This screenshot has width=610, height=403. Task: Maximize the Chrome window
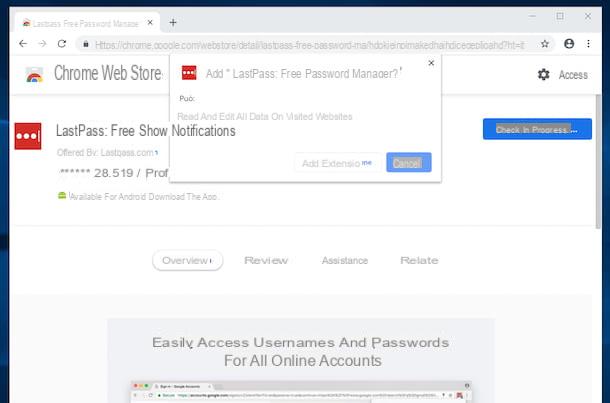tap(560, 16)
